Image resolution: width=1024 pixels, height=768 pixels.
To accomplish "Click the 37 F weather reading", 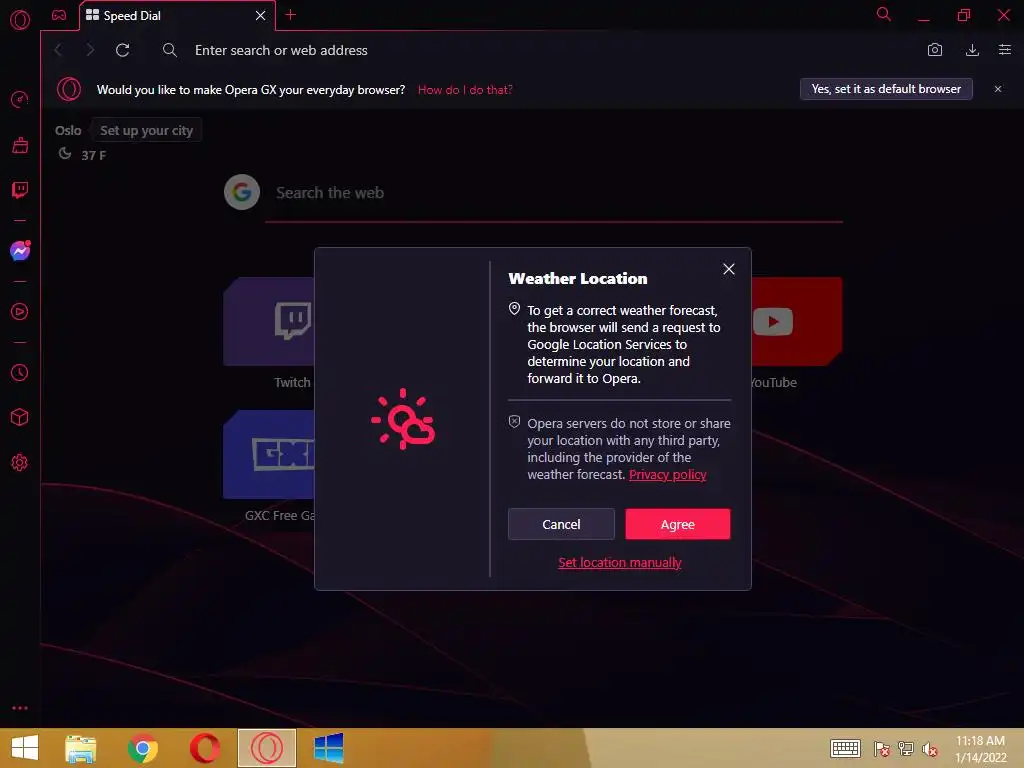I will 93,155.
